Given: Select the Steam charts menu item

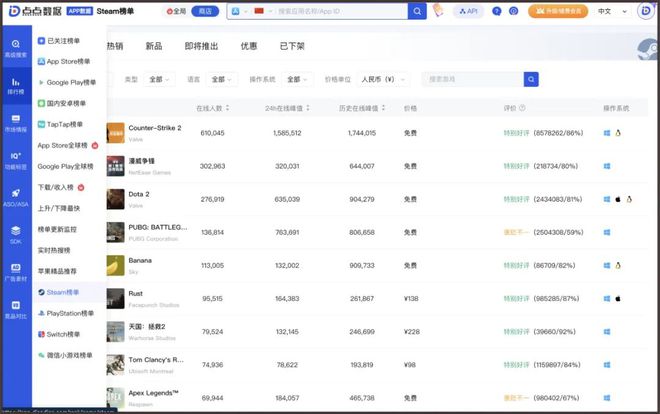Looking at the screenshot, I should [59, 292].
